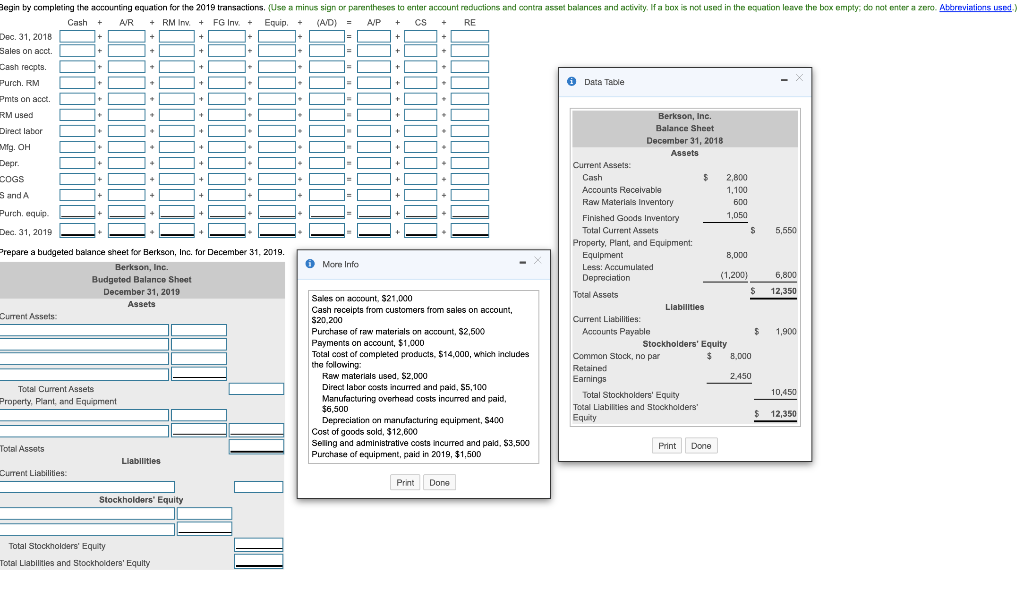Click the A/P input on the Pmts on acct. row
The height and width of the screenshot is (599, 1024).
pyautogui.click(x=375, y=98)
